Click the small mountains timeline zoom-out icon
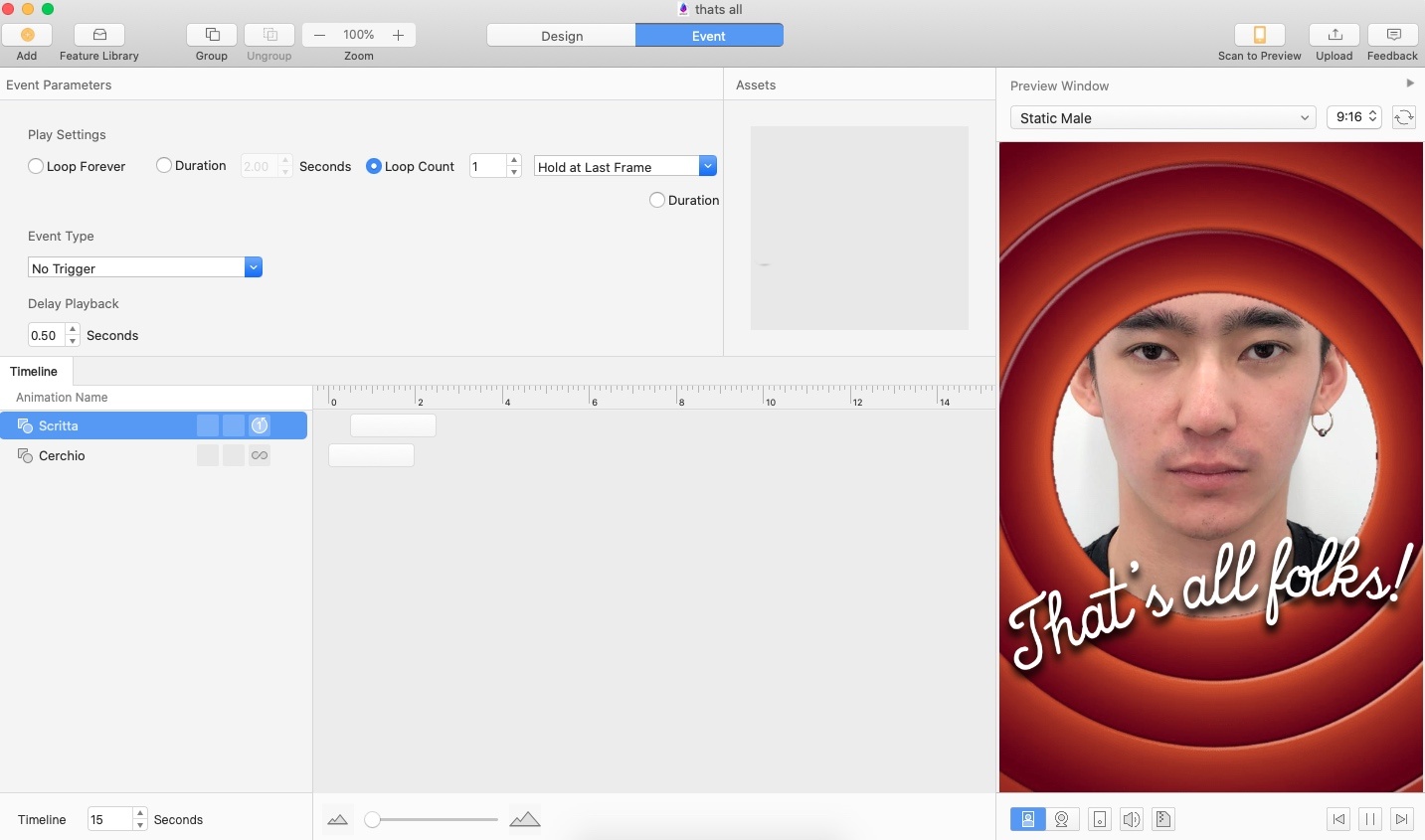 tap(338, 819)
